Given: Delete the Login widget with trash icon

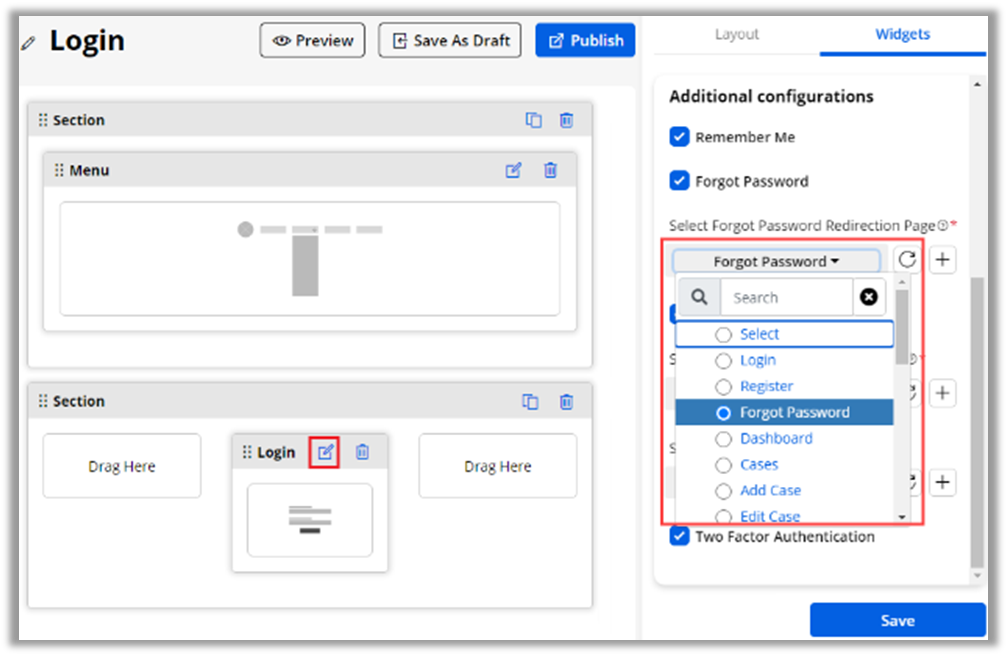Looking at the screenshot, I should pos(362,452).
